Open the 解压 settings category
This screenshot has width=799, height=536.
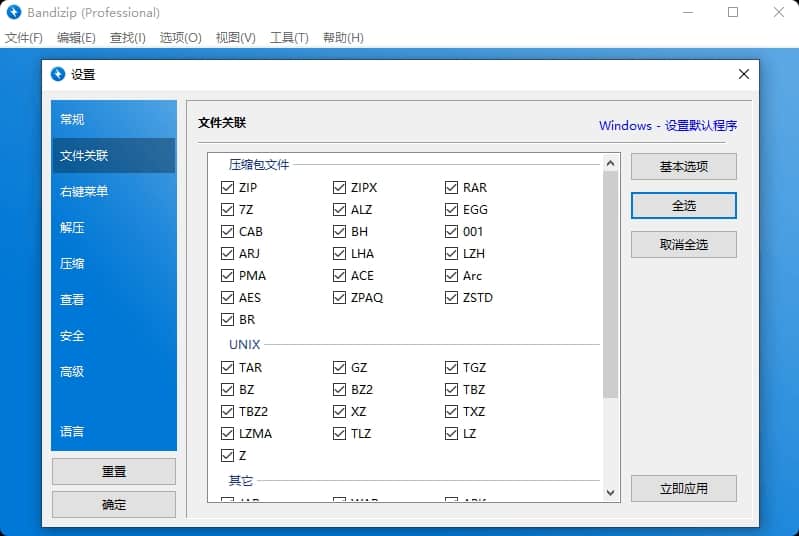click(x=114, y=228)
